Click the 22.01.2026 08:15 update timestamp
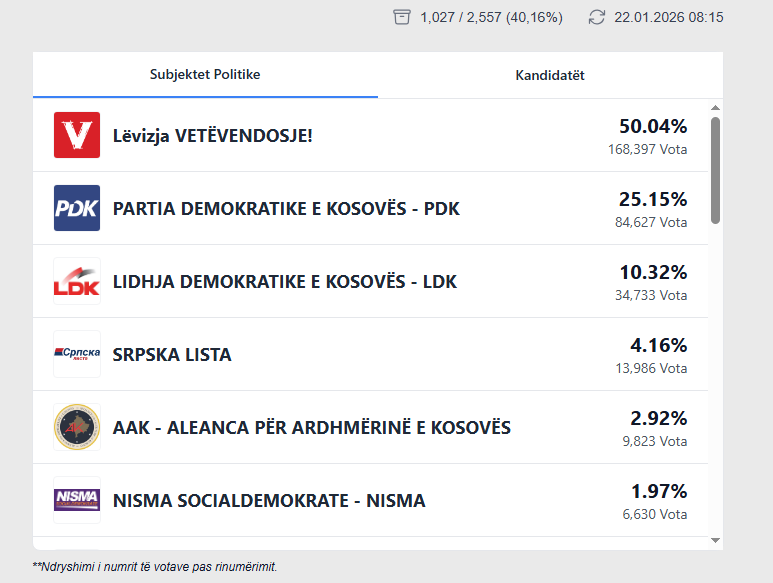This screenshot has height=583, width=773. 668,17
